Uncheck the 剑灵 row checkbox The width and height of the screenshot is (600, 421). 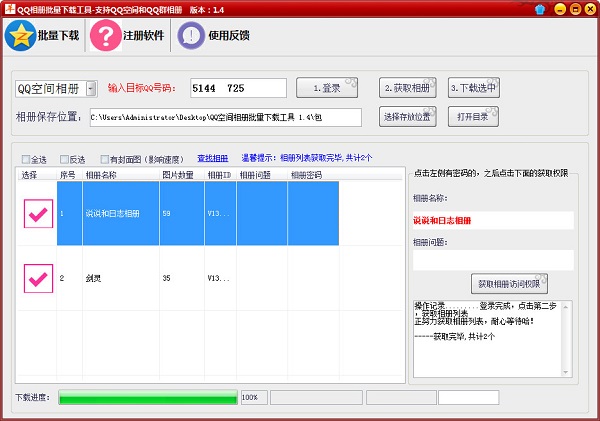point(38,278)
